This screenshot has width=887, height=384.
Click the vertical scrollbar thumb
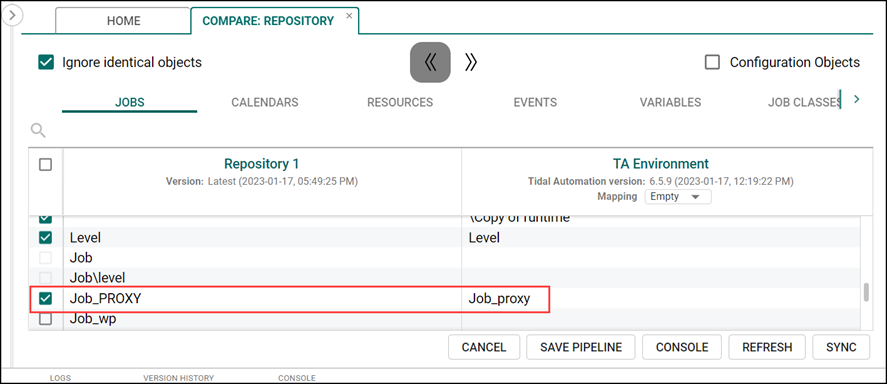point(865,293)
